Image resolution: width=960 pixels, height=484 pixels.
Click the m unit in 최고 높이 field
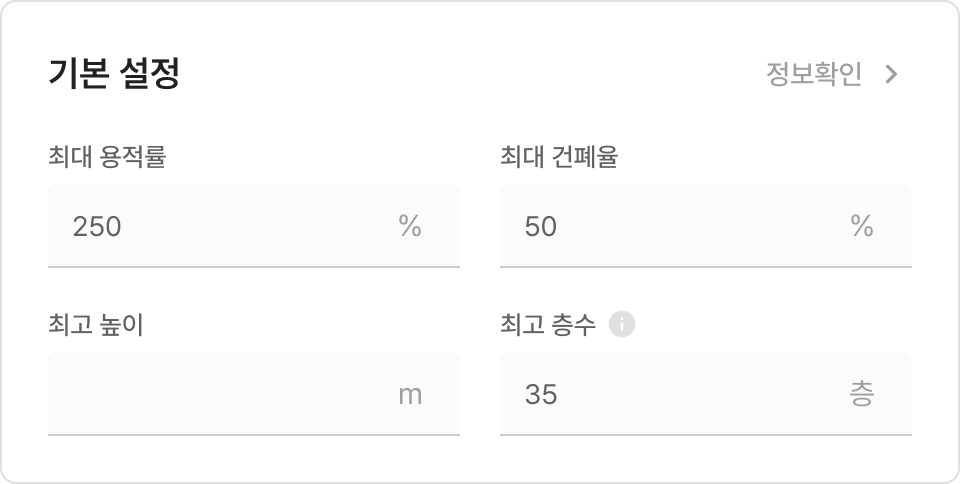(x=410, y=395)
